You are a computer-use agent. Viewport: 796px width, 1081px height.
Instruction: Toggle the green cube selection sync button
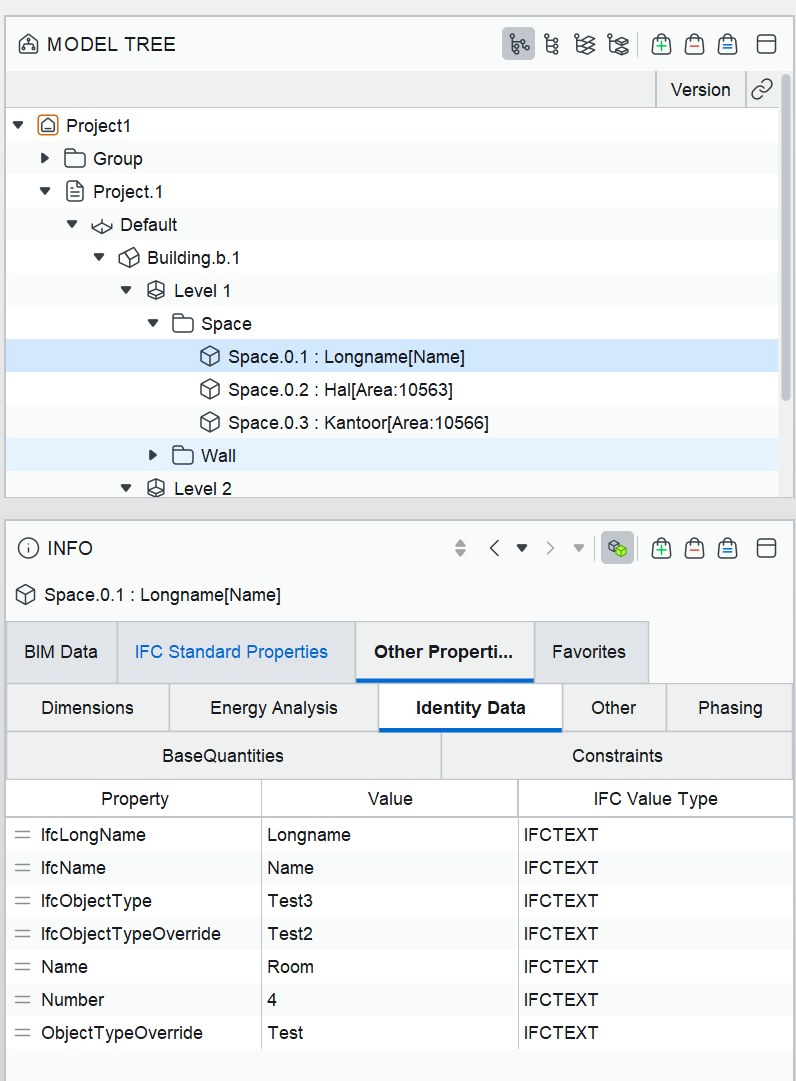[618, 548]
